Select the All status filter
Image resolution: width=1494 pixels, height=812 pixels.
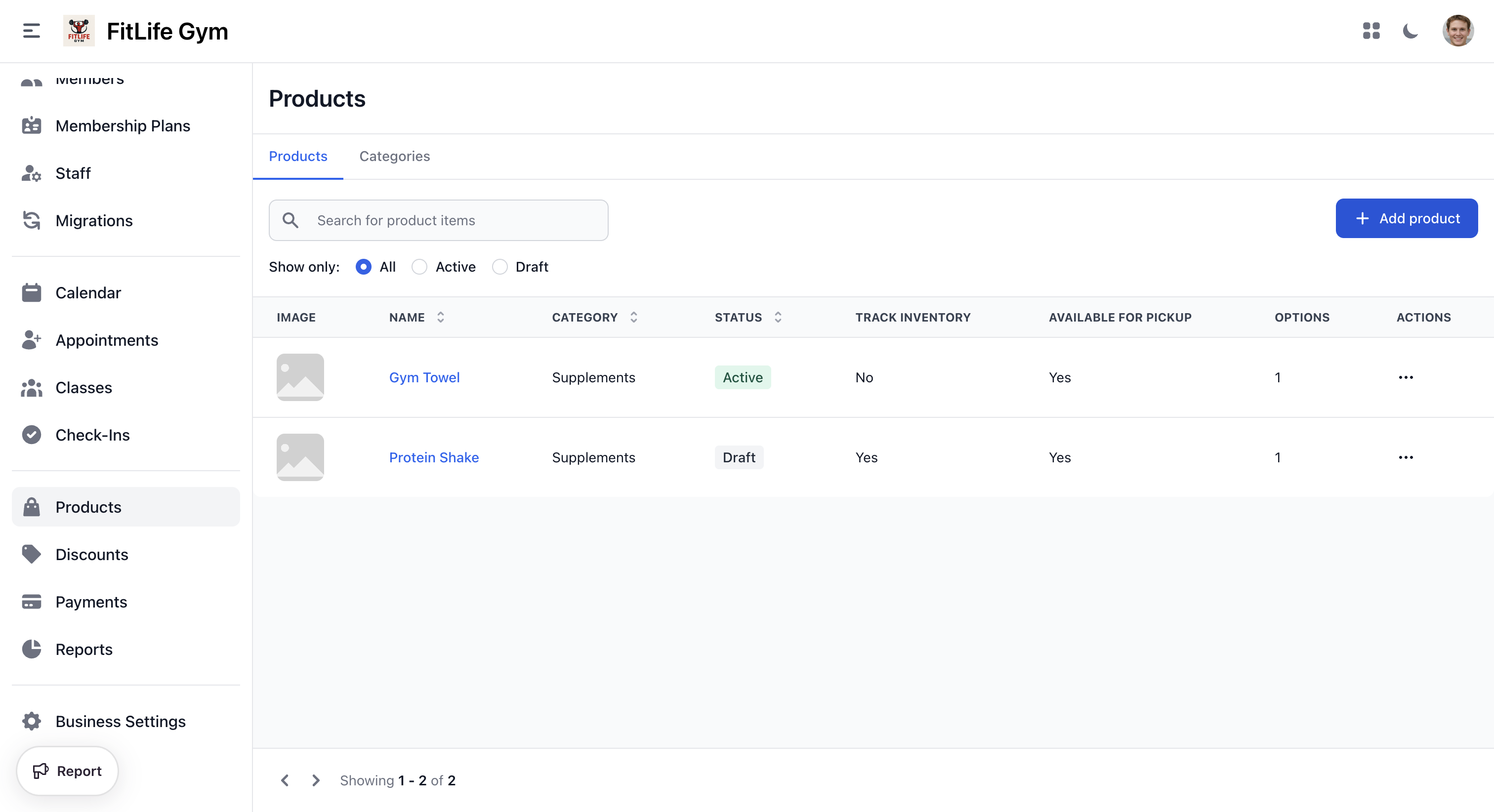pos(363,267)
